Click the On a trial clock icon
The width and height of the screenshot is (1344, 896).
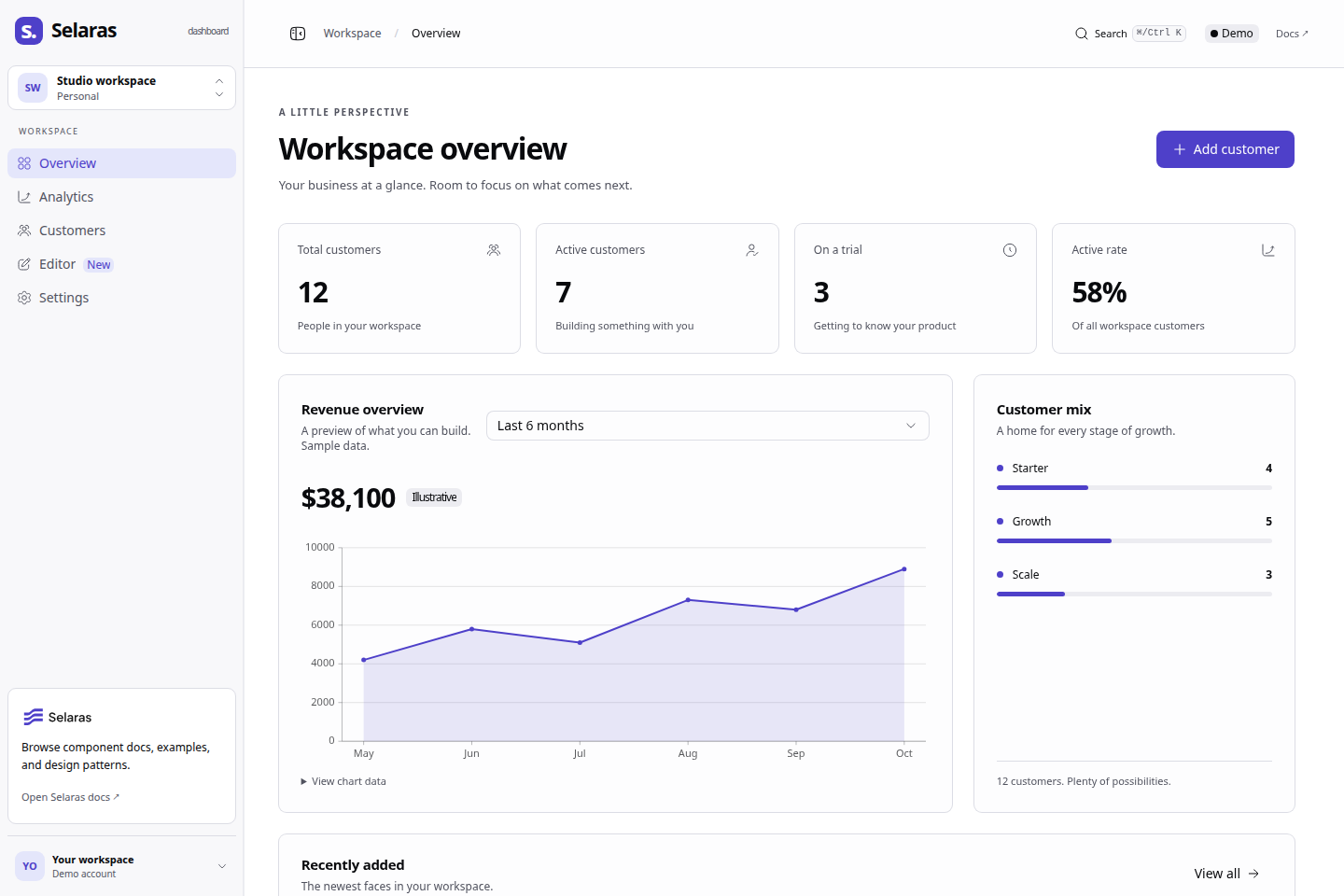pyautogui.click(x=1010, y=250)
